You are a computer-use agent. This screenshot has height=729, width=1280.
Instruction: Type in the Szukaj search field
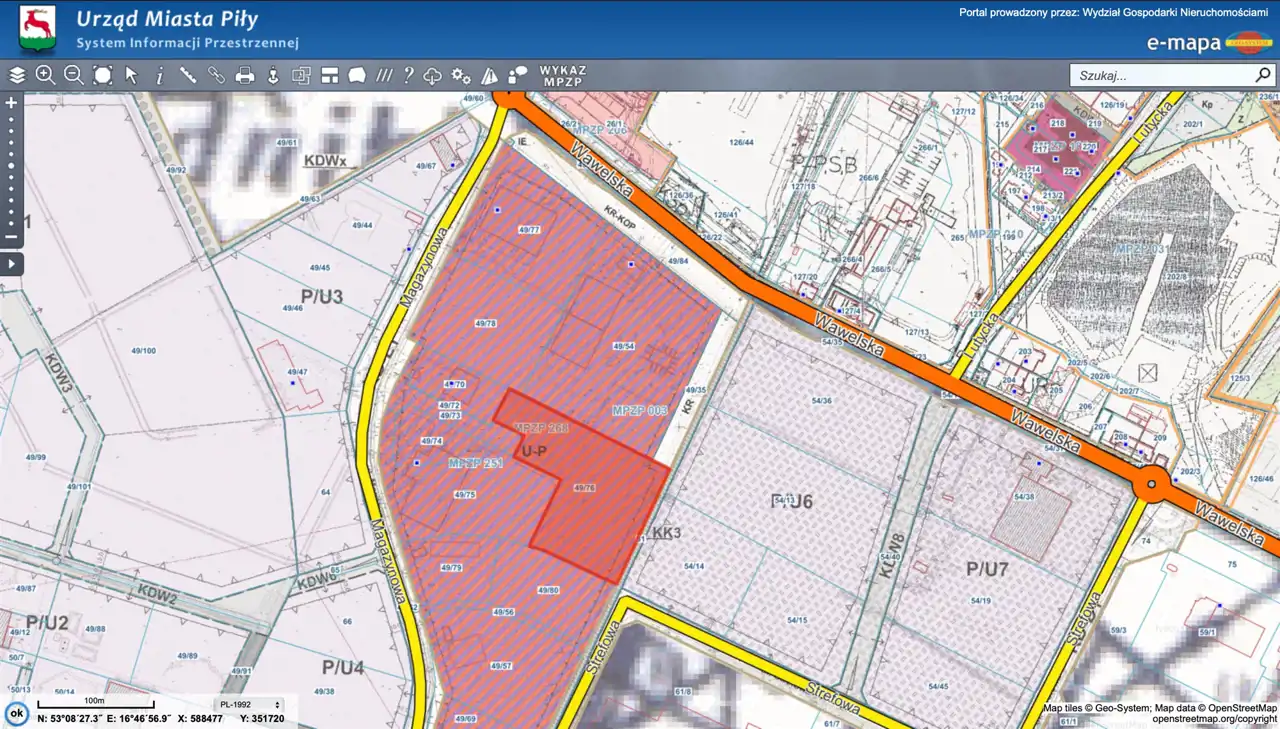(1160, 75)
